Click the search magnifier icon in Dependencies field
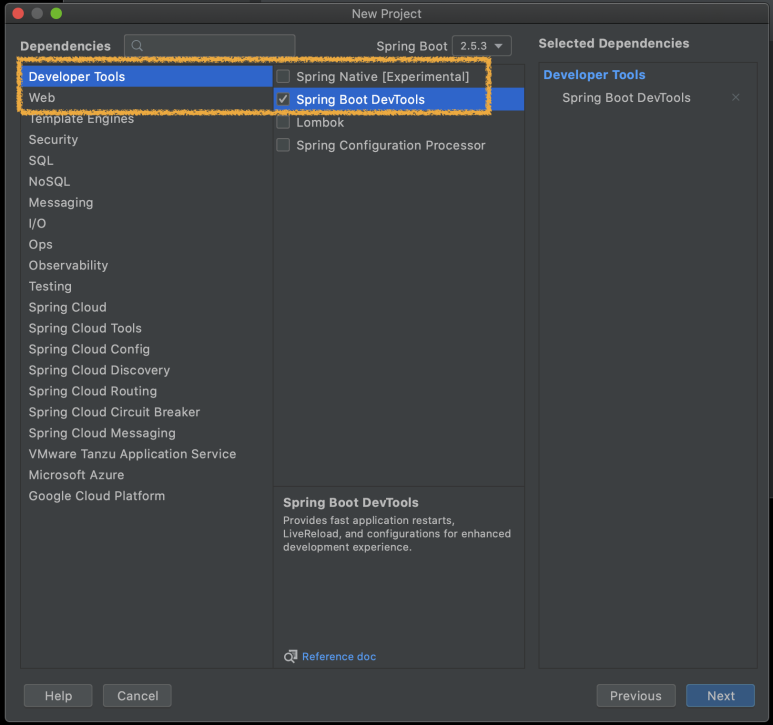The image size is (773, 725). coord(137,46)
